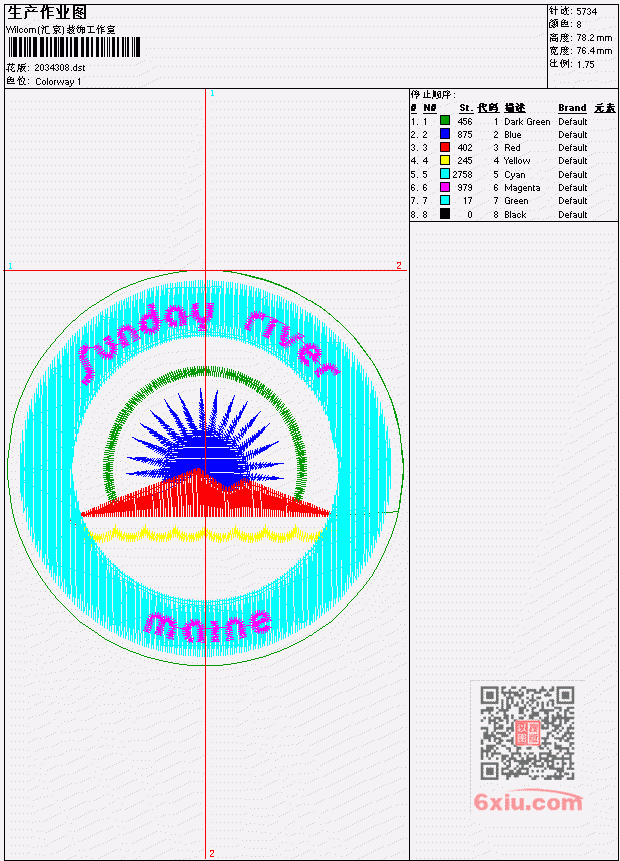Screen dimensions: 620x861
Task: Click the red mountain shape in the design
Action: (x=205, y=494)
